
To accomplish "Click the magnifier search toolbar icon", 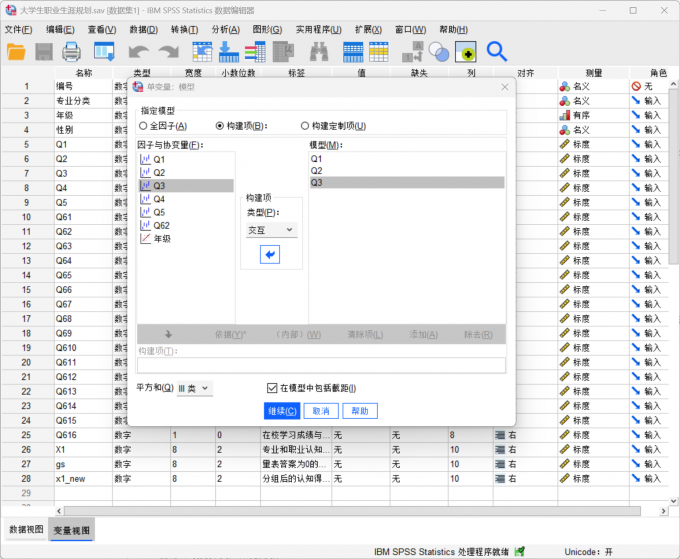I will pyautogui.click(x=497, y=52).
